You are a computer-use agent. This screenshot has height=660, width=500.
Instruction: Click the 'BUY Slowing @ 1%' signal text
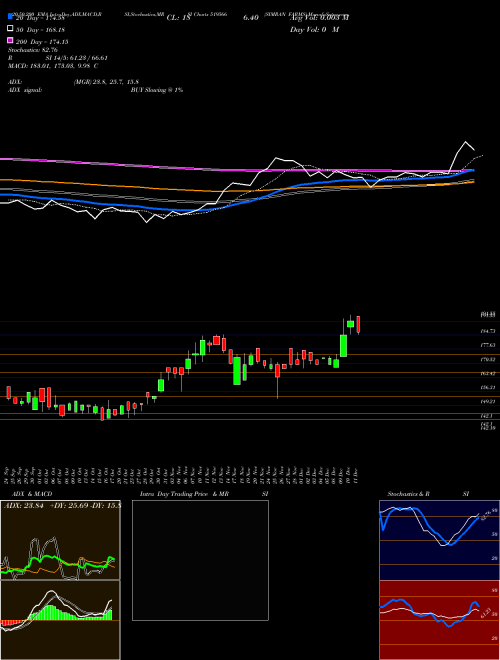click(x=157, y=90)
